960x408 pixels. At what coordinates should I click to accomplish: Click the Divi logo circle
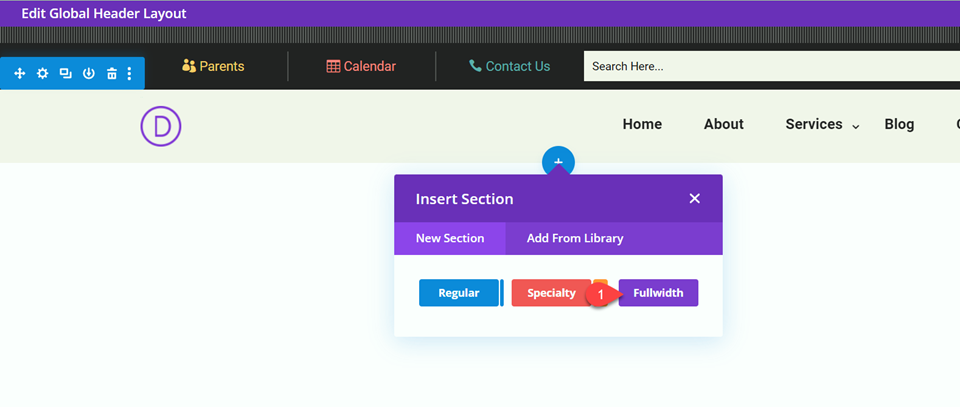[x=161, y=126]
